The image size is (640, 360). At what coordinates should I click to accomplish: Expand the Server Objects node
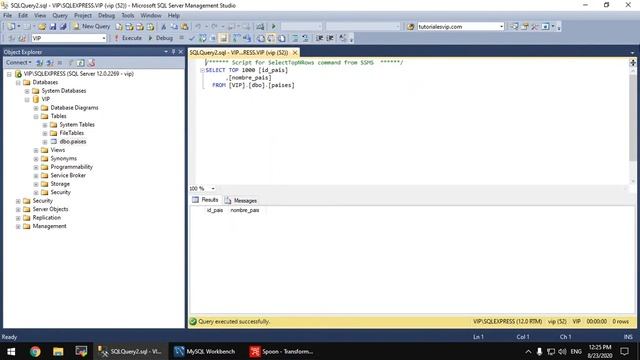click(18, 209)
